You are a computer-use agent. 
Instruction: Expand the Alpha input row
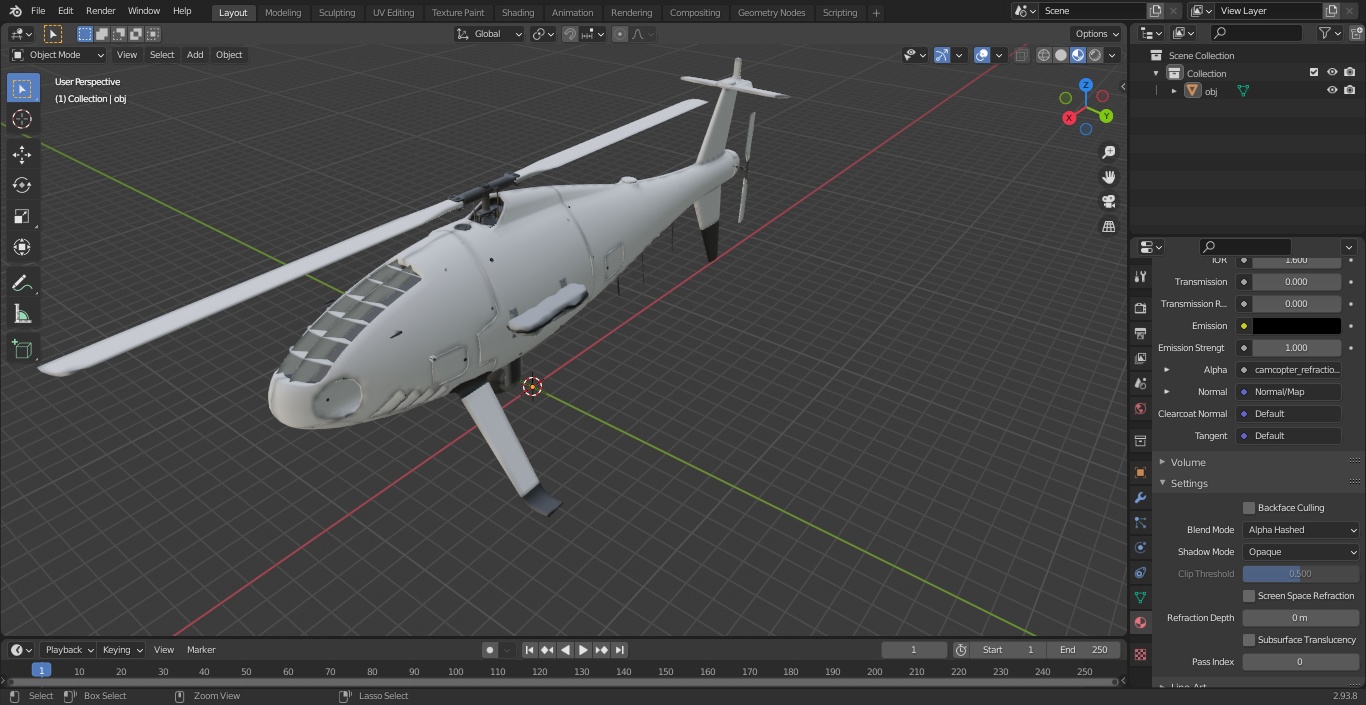click(x=1166, y=370)
